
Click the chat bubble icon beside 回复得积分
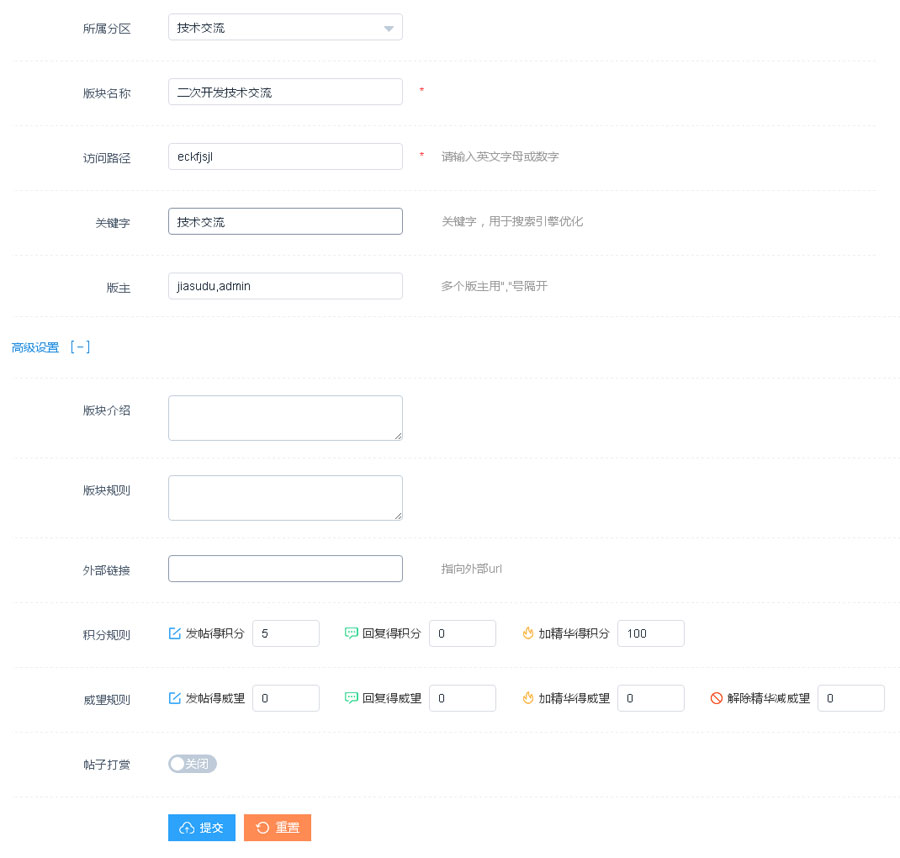click(351, 633)
